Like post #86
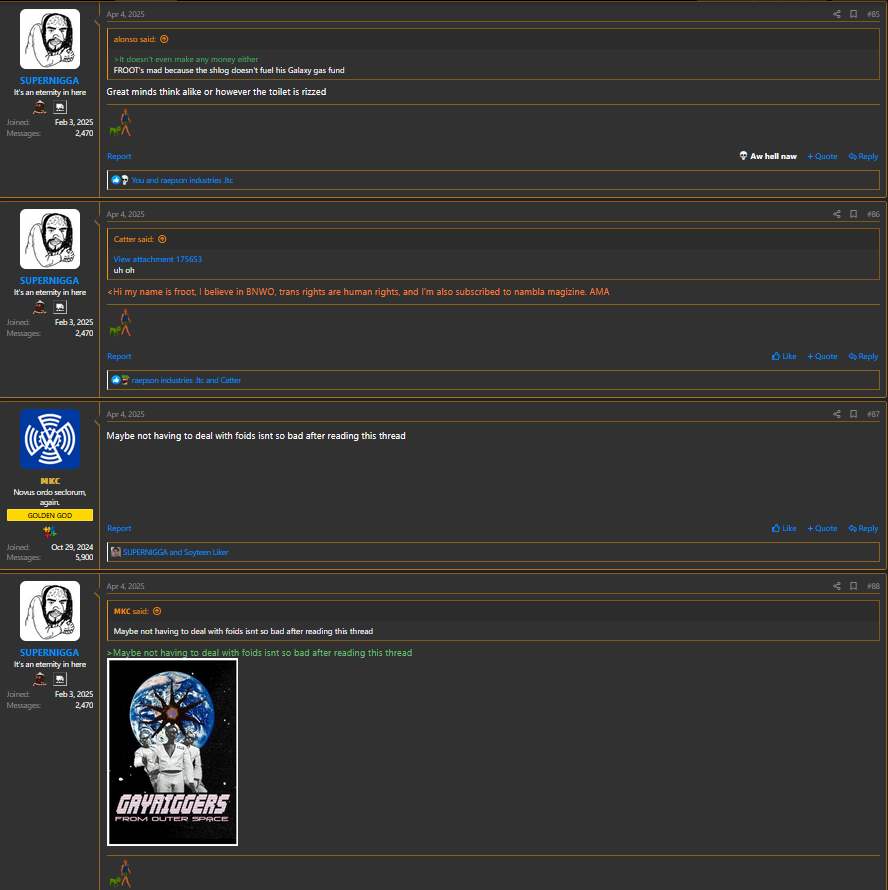Viewport: 888px width, 890px height. point(784,356)
